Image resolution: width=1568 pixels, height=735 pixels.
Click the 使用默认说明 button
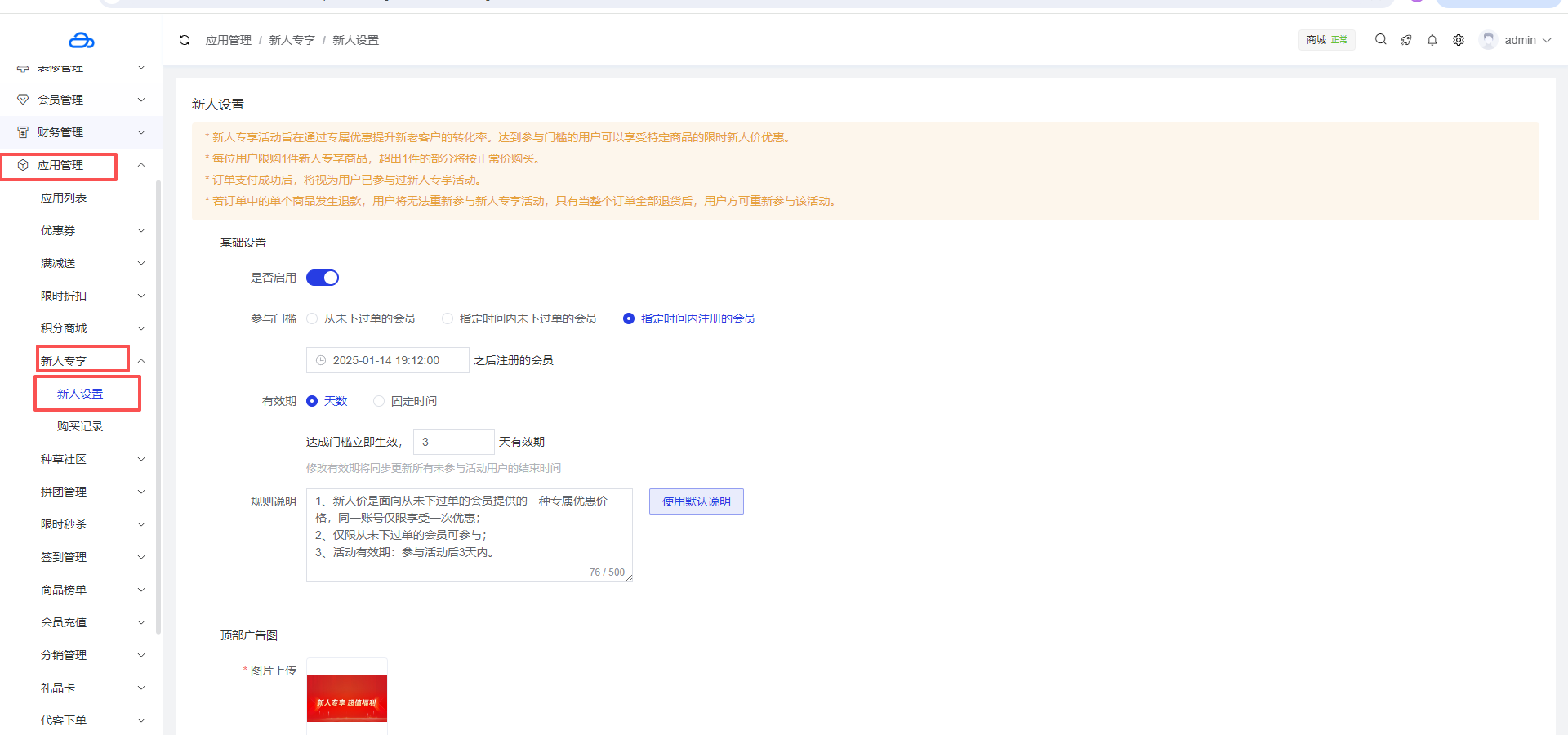pos(696,501)
